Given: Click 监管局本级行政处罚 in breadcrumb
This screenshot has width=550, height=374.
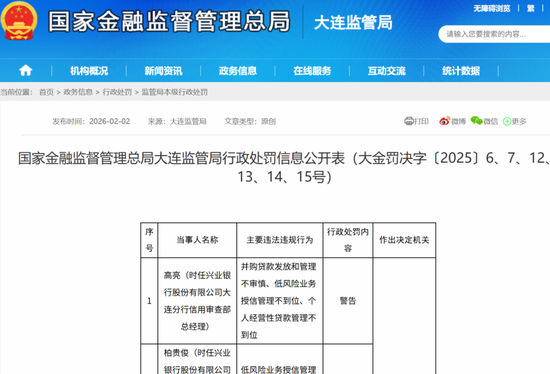Looking at the screenshot, I should [x=174, y=92].
